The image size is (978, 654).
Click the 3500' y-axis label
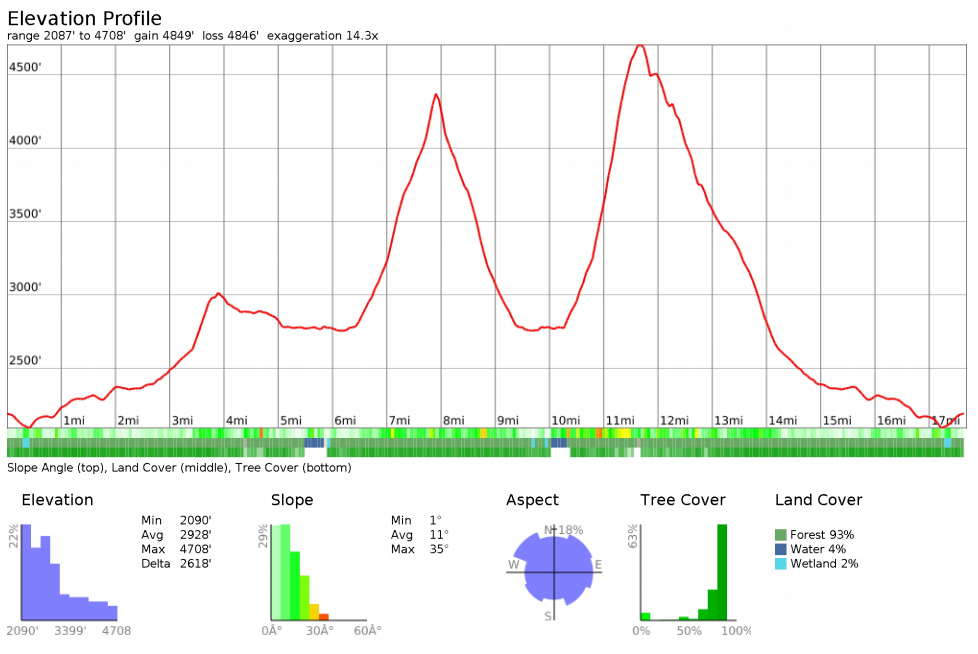(25, 214)
